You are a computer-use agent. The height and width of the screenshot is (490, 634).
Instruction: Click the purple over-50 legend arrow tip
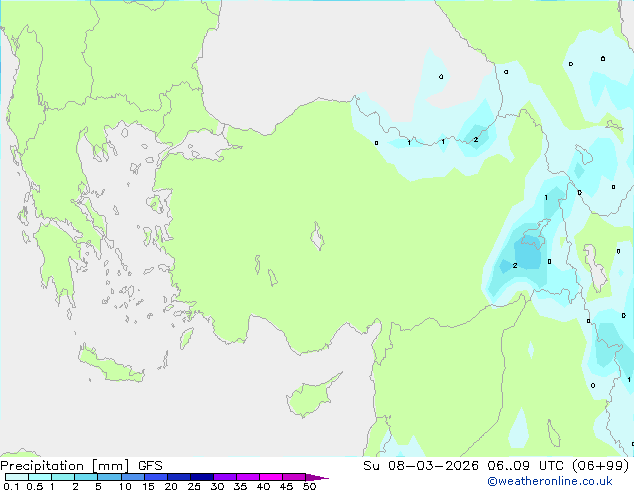pos(317,477)
